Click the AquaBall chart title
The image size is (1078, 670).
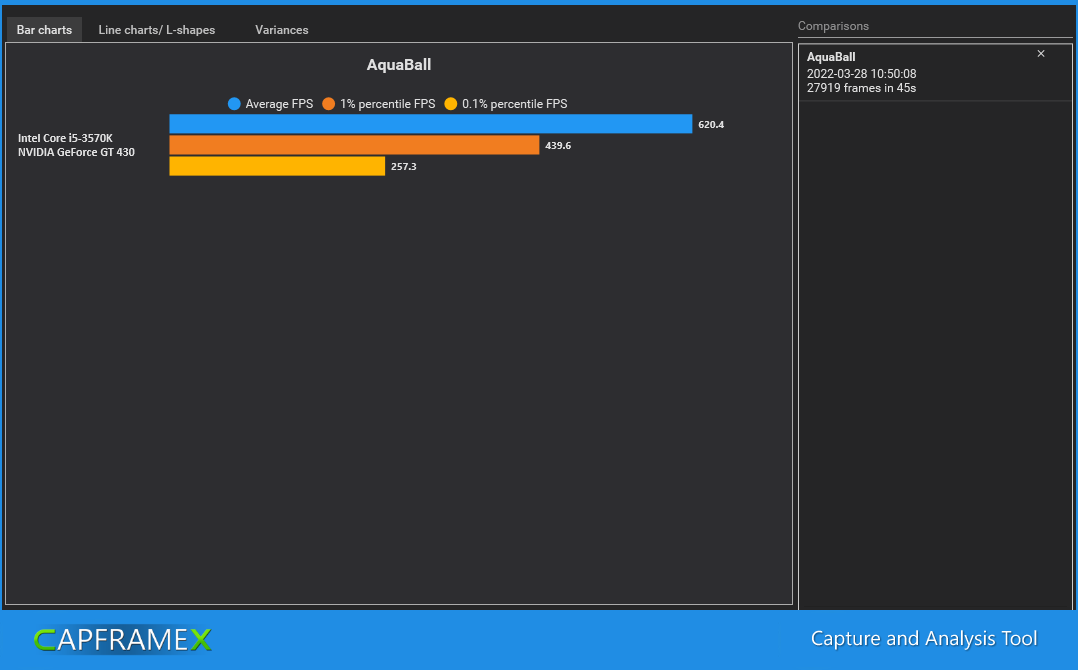click(x=399, y=65)
